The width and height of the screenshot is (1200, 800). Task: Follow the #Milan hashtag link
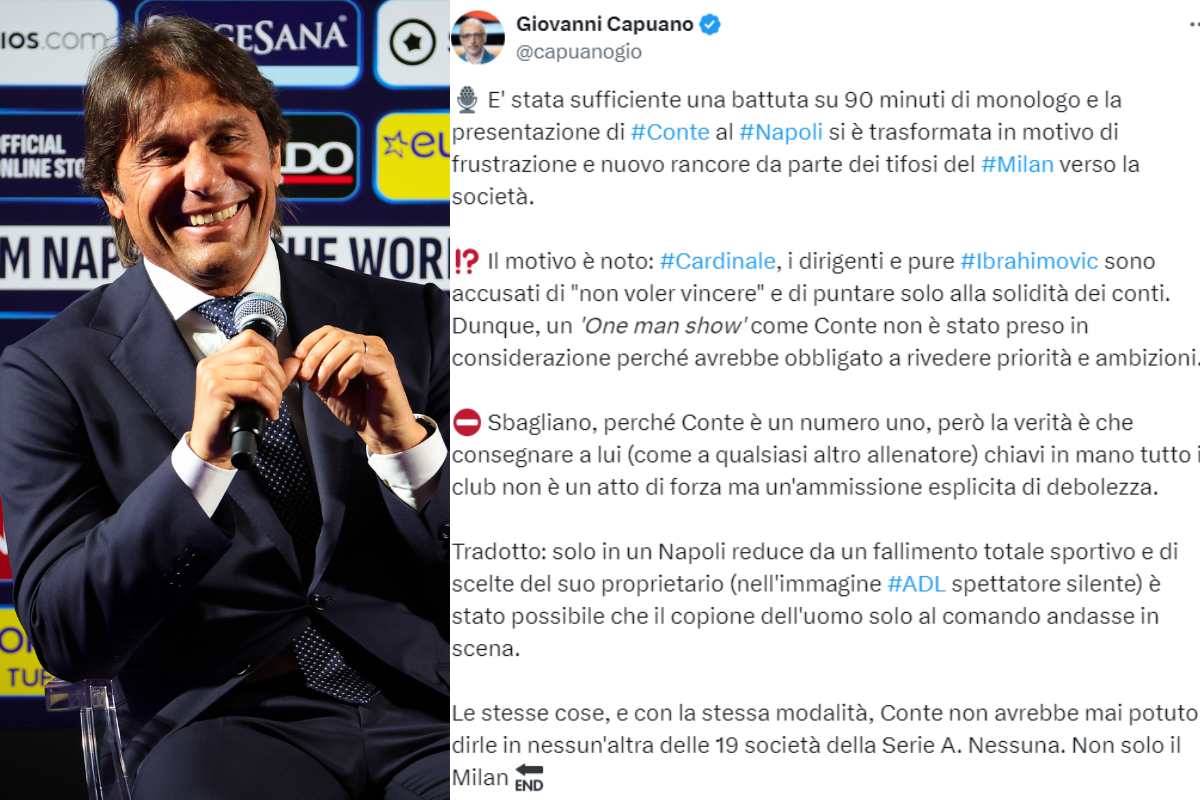point(1017,164)
